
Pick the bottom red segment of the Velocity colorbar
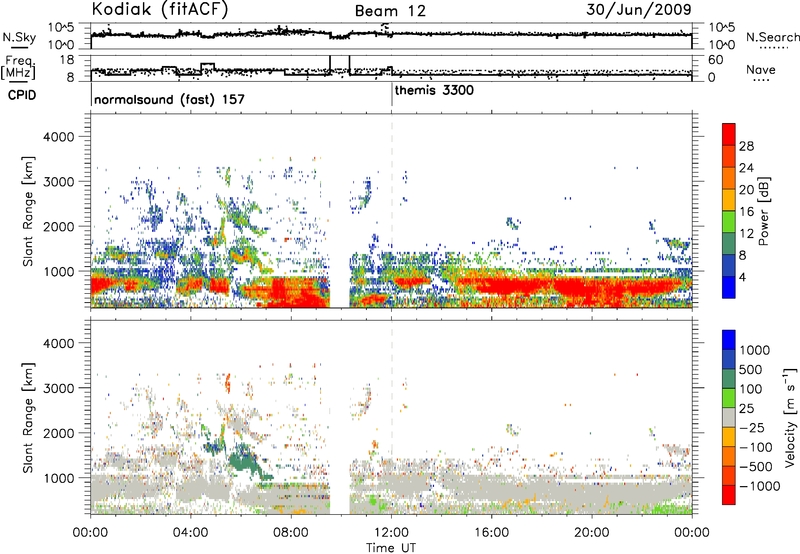(x=729, y=495)
